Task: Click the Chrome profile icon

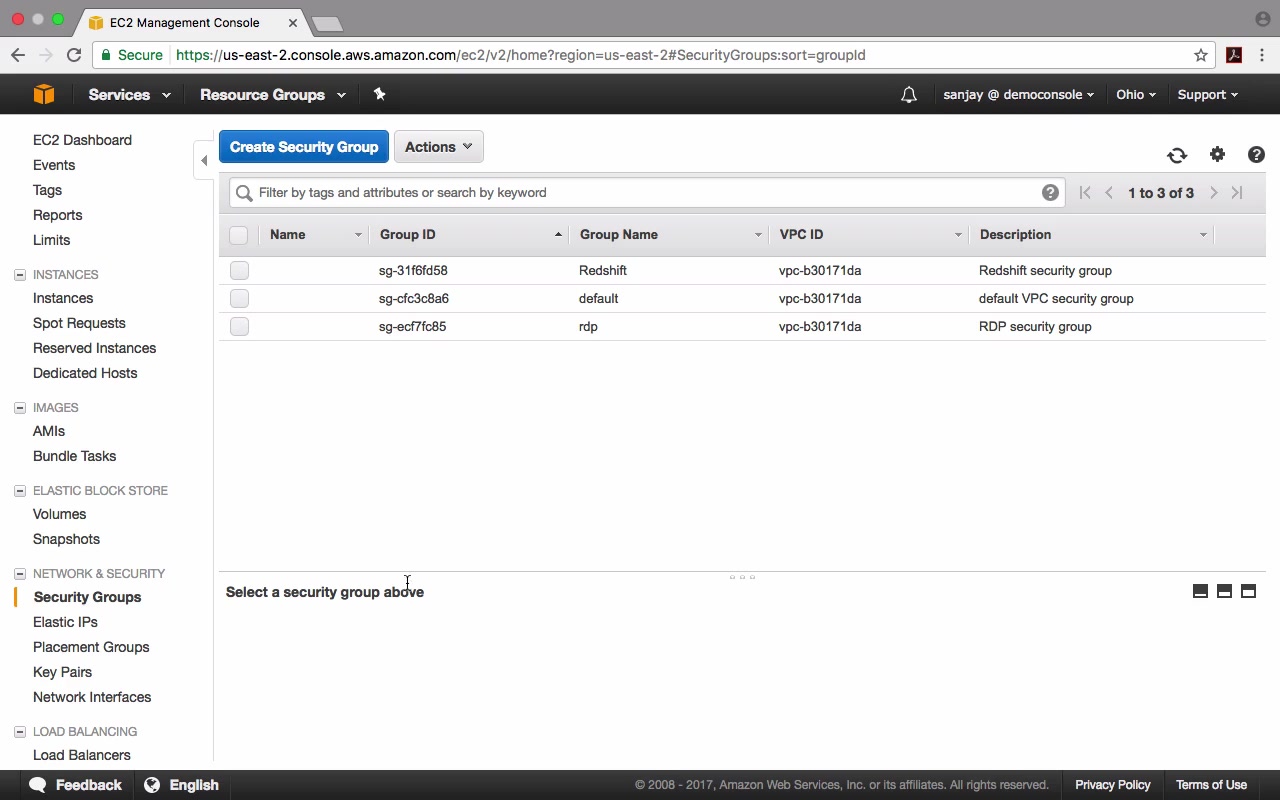Action: pos(1262,19)
